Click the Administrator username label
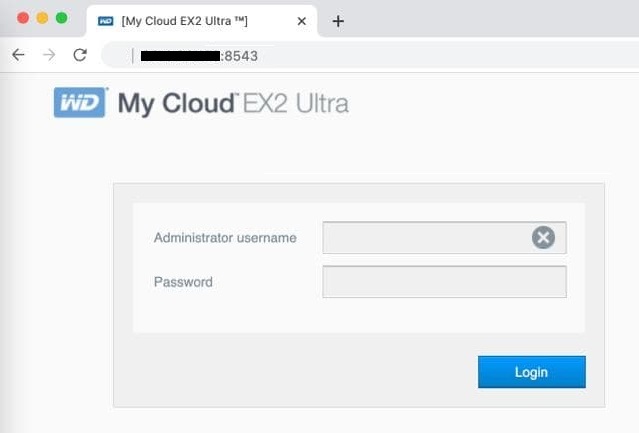Viewport: 639px width, 433px height. click(x=225, y=238)
